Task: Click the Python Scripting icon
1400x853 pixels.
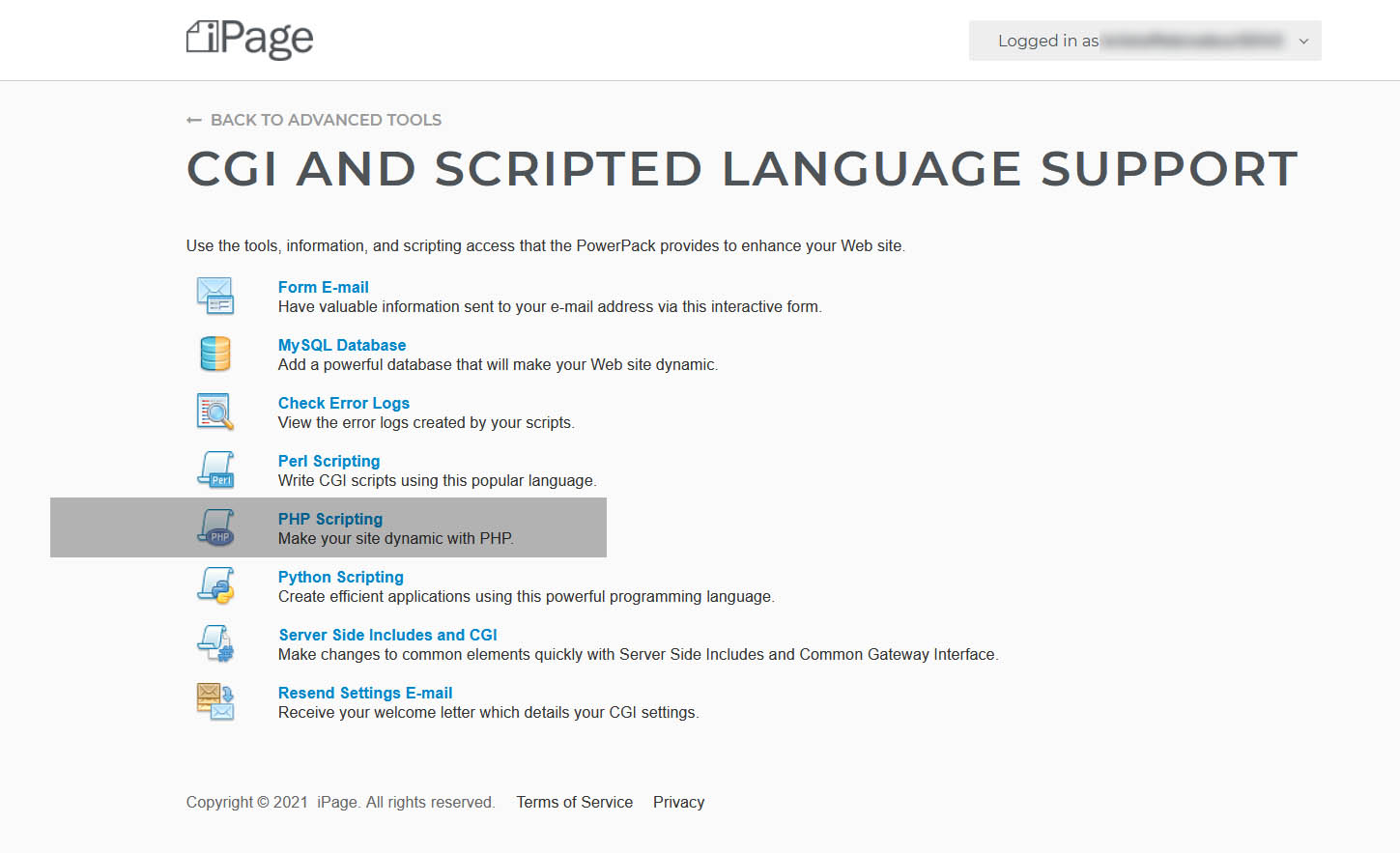Action: pos(216,585)
